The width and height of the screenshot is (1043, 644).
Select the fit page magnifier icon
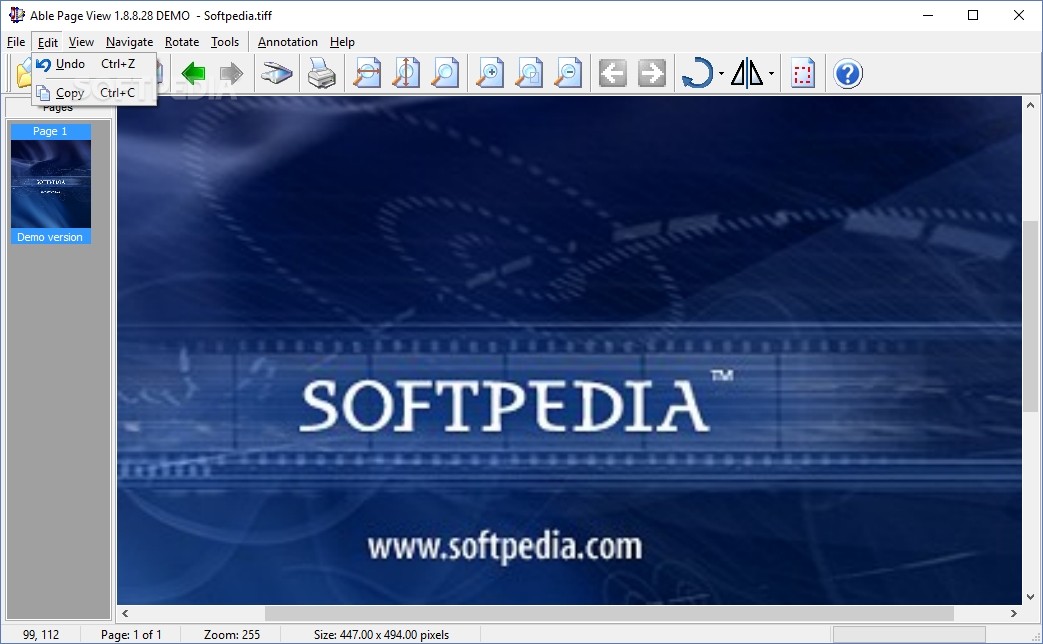point(445,73)
